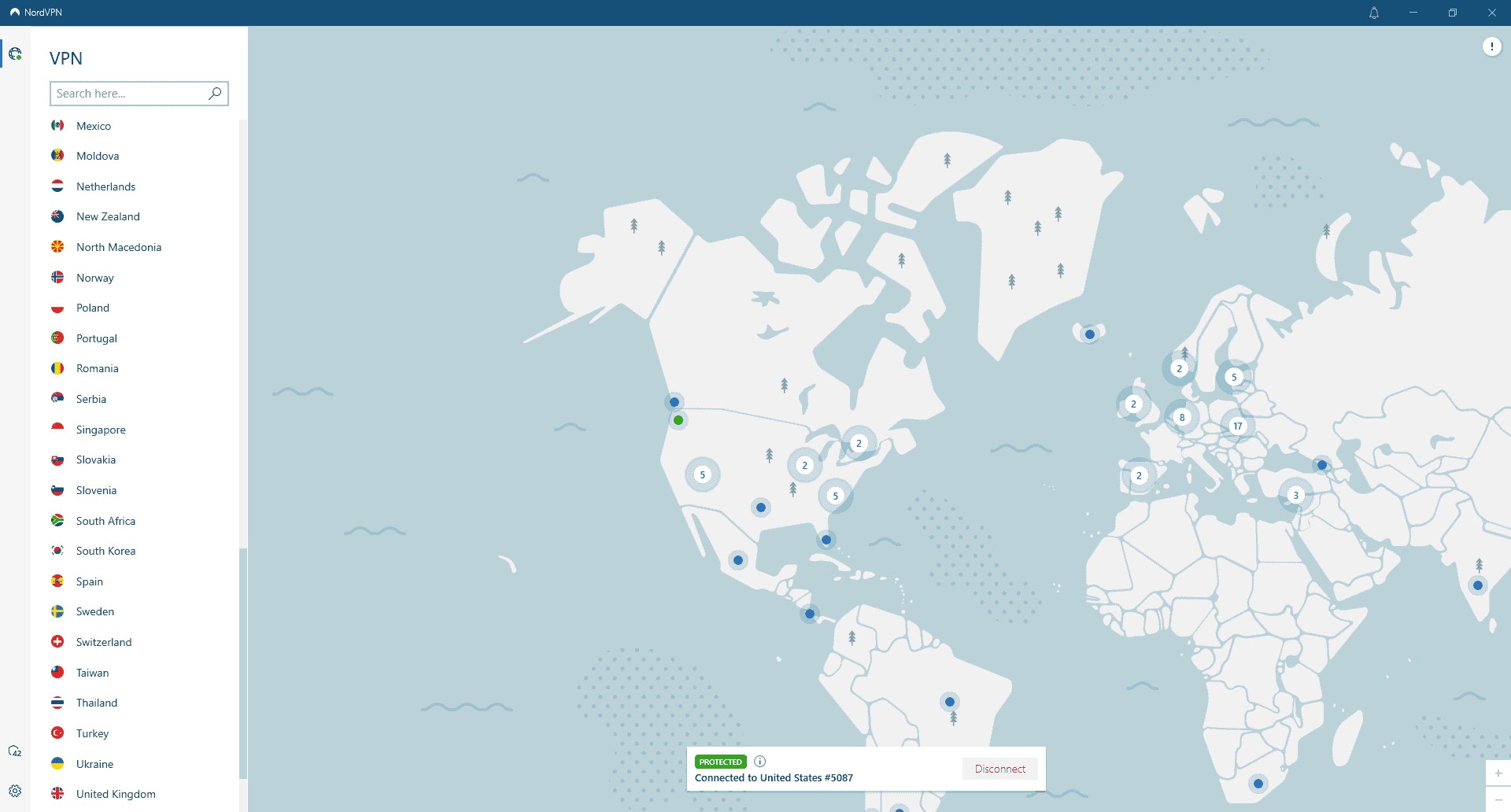Image resolution: width=1511 pixels, height=812 pixels.
Task: Click the Iceland server map marker
Action: tap(1090, 334)
